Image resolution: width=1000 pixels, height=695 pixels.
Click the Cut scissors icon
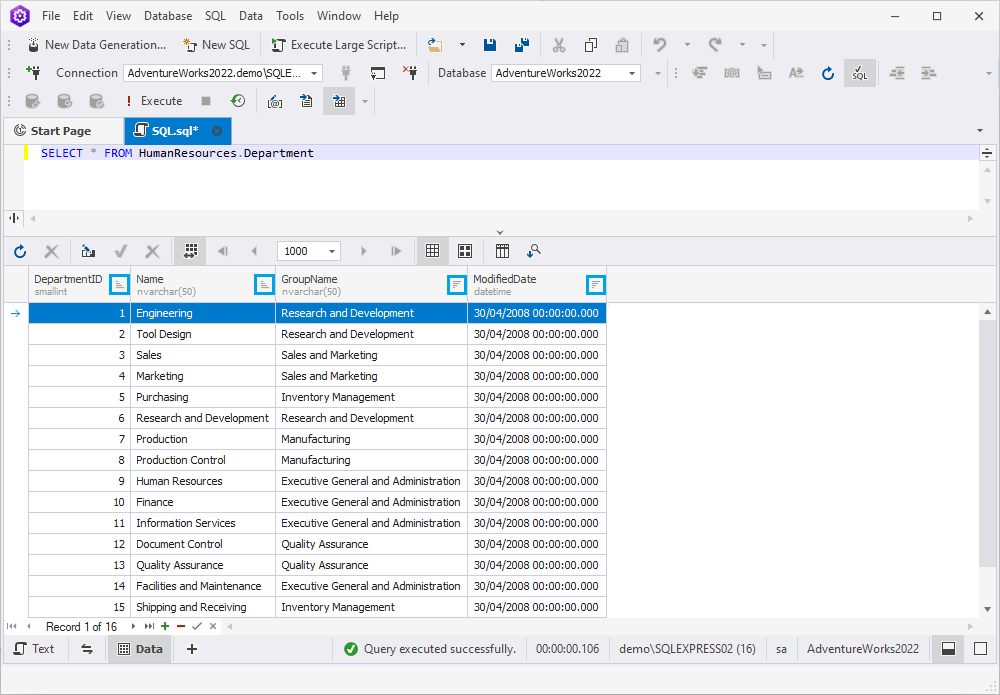point(559,45)
